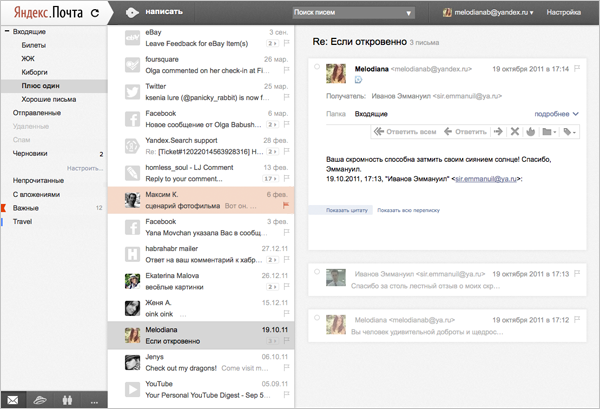Delete letter with X icon in toolbar
The width and height of the screenshot is (600, 409).
(515, 132)
